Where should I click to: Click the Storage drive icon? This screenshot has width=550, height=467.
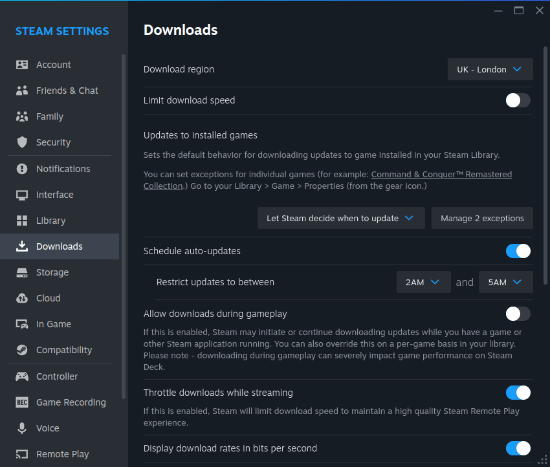click(22, 273)
